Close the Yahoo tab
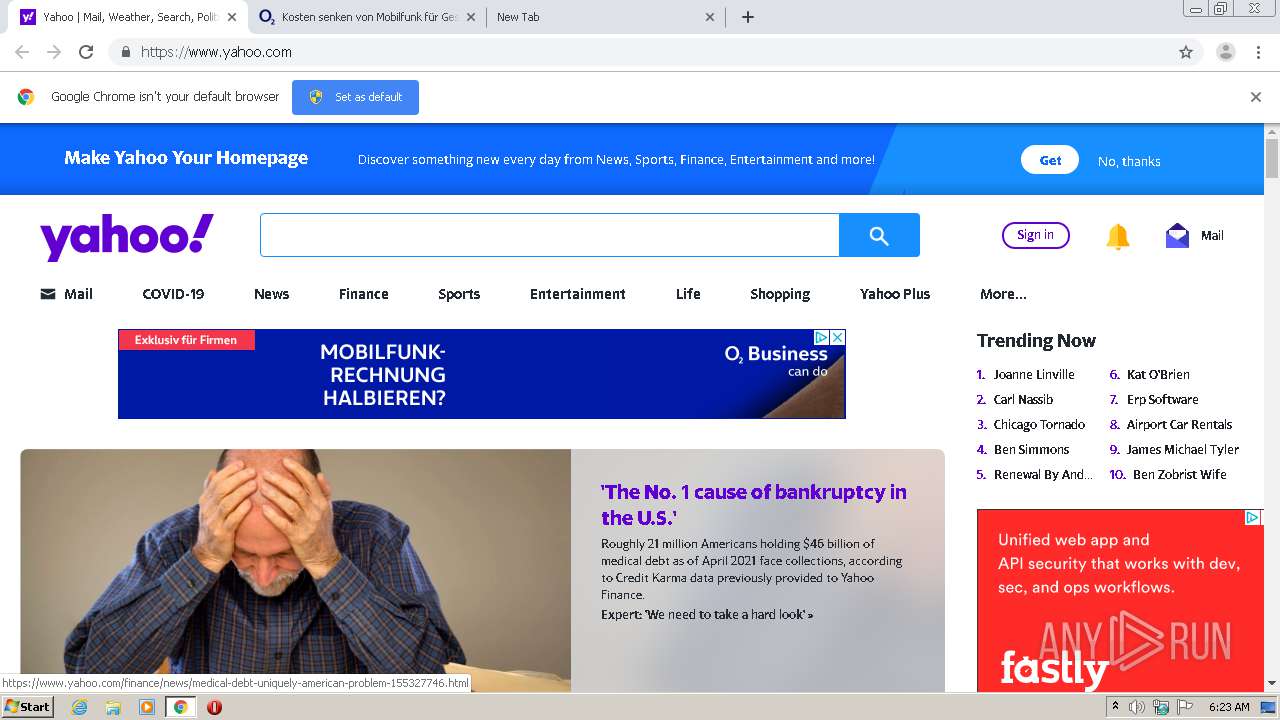The height and width of the screenshot is (720, 1280). 232,17
